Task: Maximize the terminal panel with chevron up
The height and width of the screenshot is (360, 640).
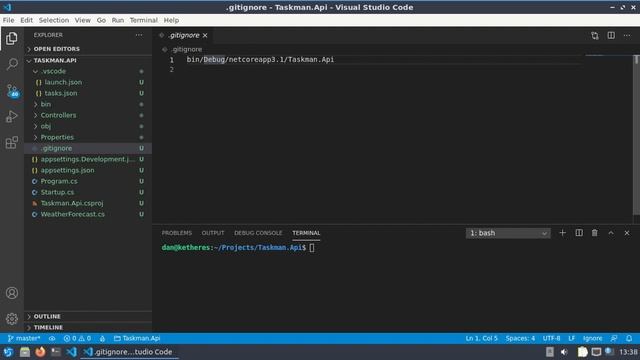Action: pyautogui.click(x=611, y=233)
